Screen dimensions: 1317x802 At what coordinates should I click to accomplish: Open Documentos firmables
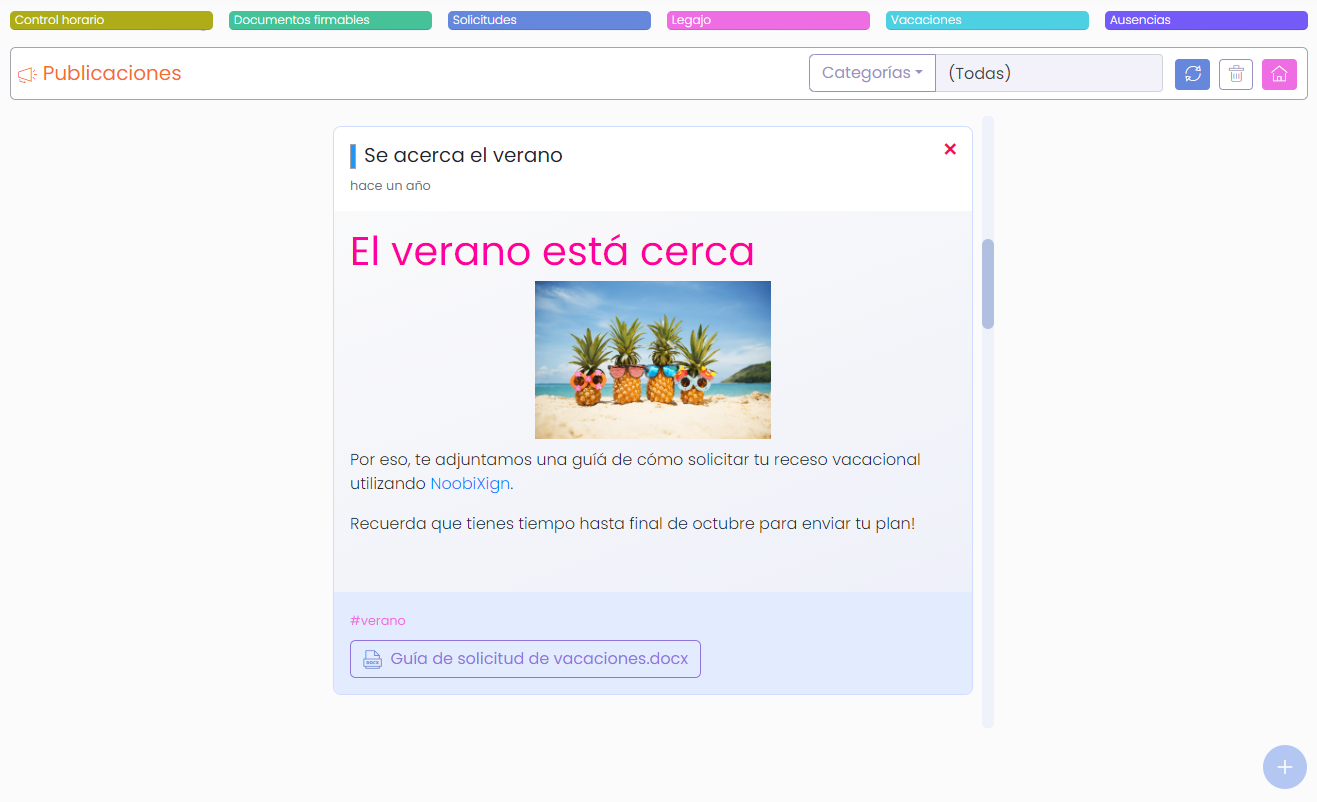pyautogui.click(x=329, y=19)
